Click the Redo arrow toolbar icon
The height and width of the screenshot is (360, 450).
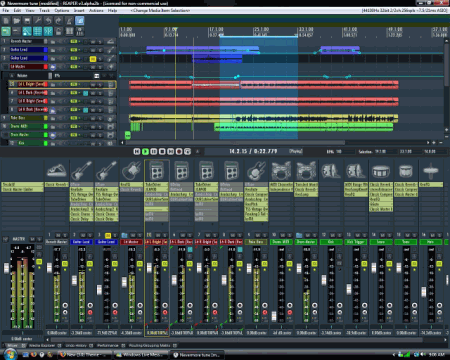tap(59, 21)
